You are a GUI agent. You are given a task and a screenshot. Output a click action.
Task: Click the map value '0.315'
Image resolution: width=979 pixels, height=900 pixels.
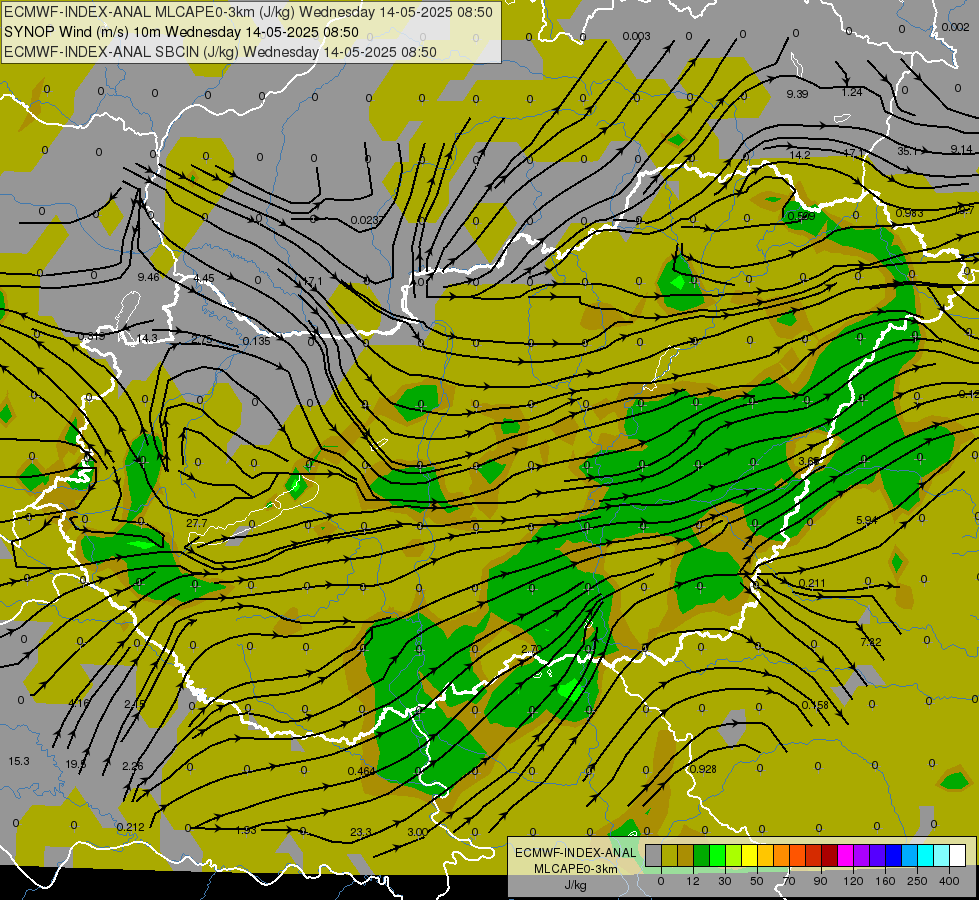tap(92, 336)
